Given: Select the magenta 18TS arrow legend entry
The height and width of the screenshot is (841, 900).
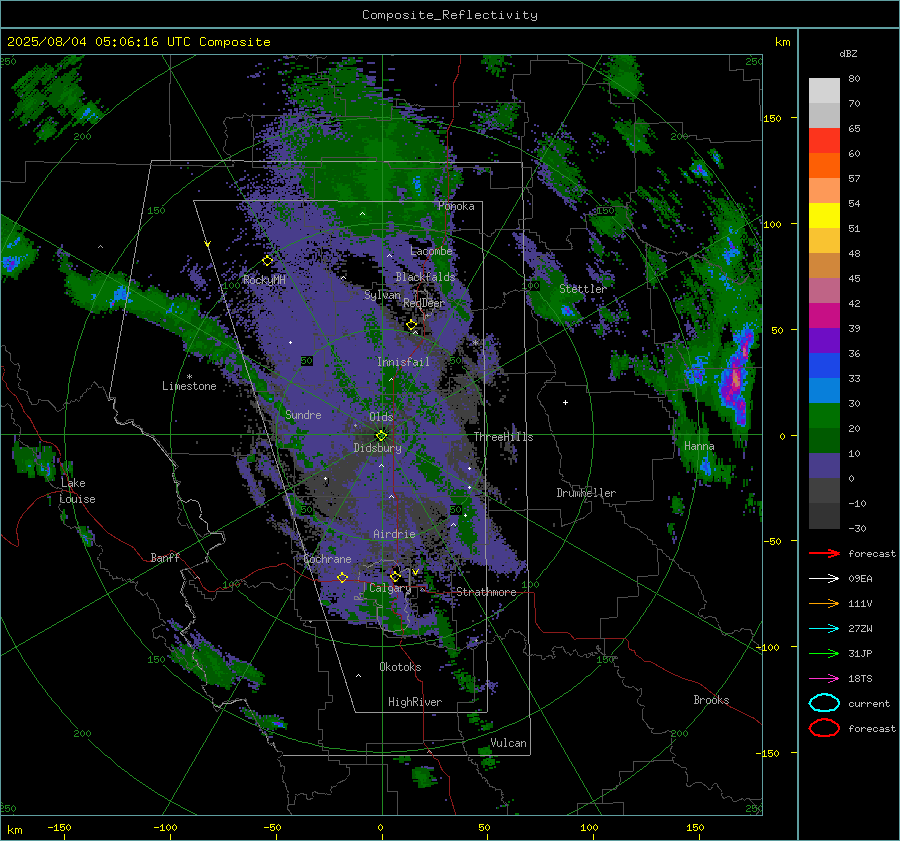Looking at the screenshot, I should point(825,679).
